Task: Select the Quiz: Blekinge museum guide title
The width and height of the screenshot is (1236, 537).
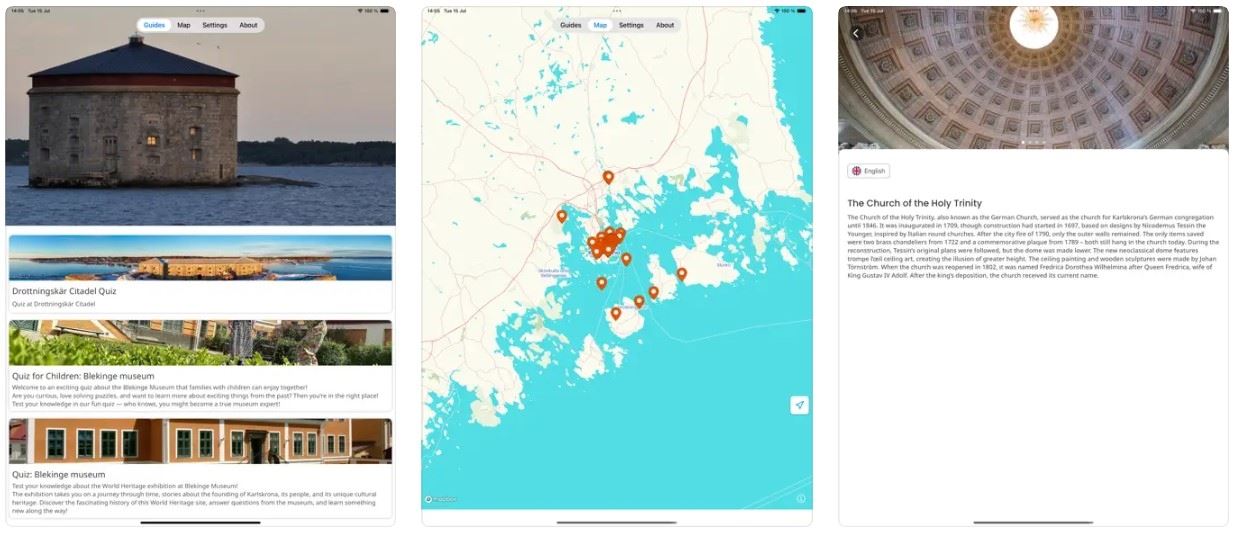Action: pos(58,474)
